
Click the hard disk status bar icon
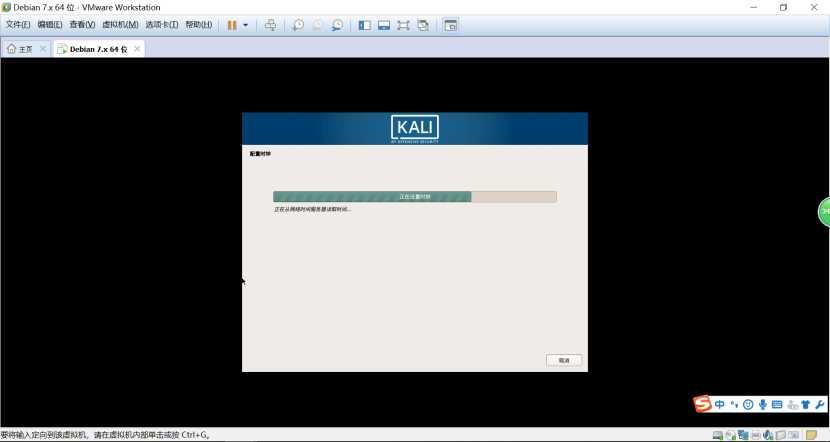tap(717, 435)
